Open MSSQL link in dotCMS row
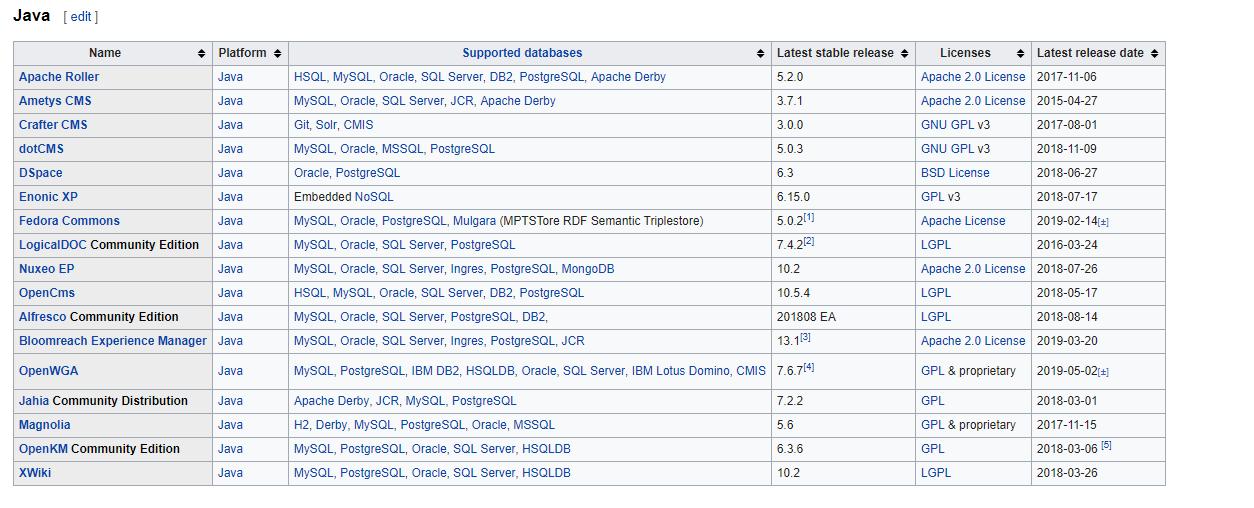This screenshot has height=508, width=1254. 402,149
